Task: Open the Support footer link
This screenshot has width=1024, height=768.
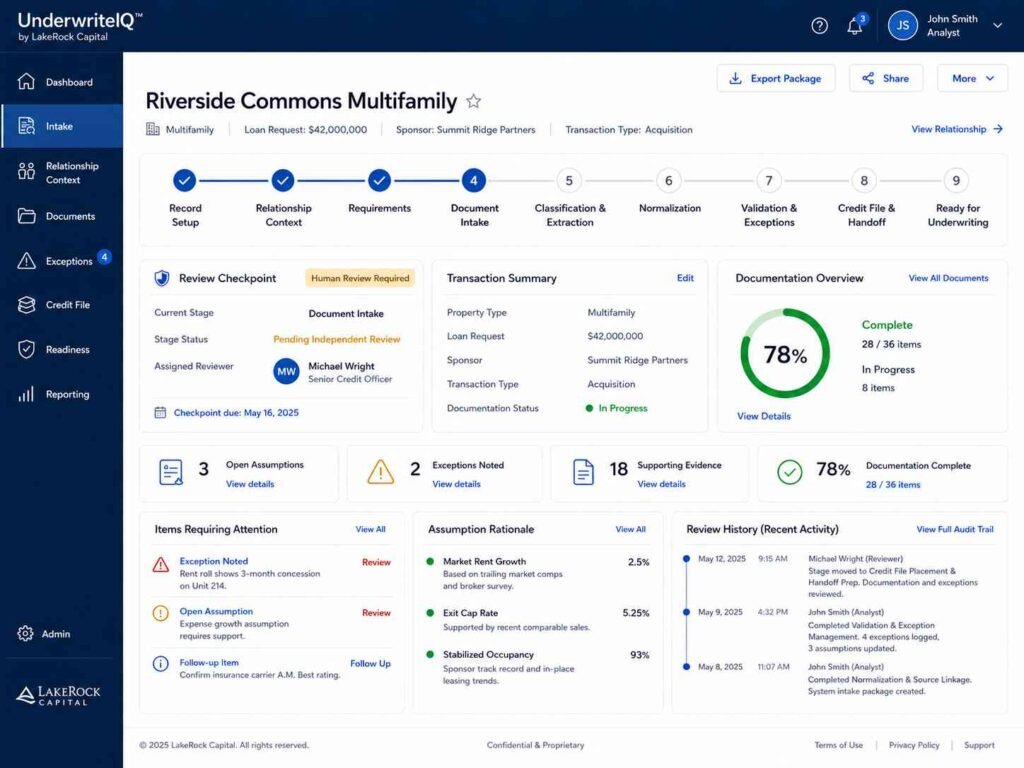Action: pyautogui.click(x=979, y=745)
